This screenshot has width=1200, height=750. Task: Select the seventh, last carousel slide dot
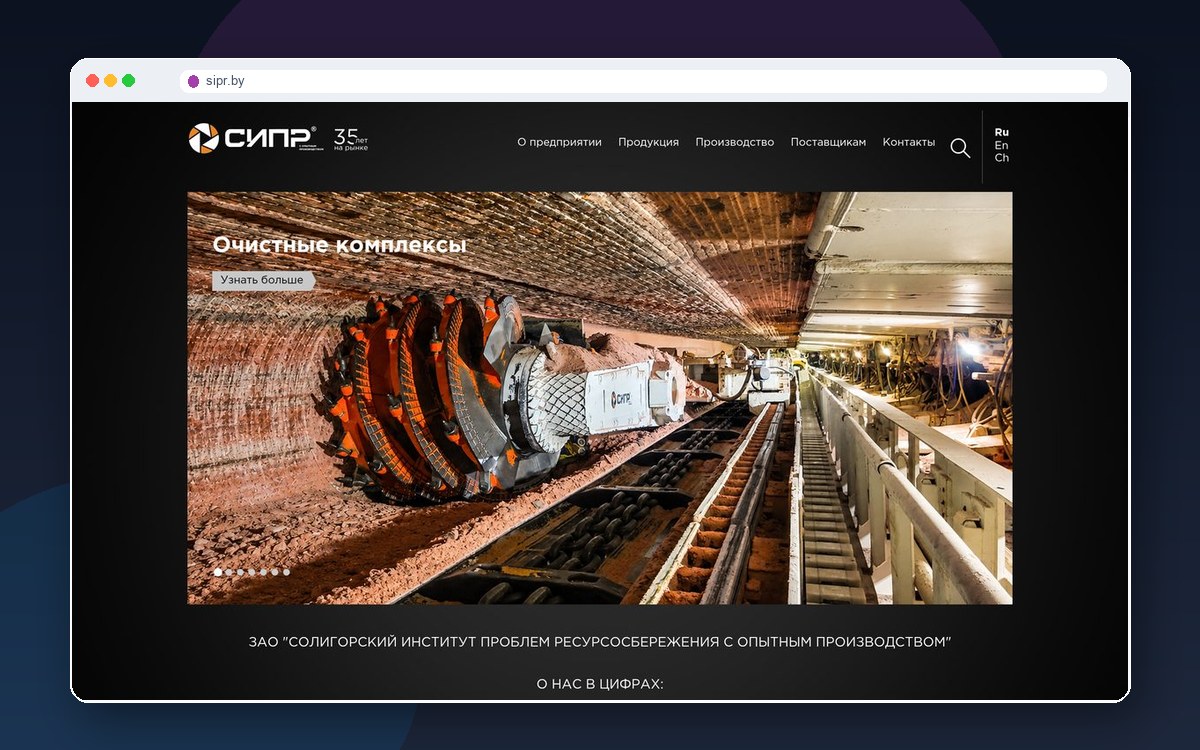pos(286,572)
